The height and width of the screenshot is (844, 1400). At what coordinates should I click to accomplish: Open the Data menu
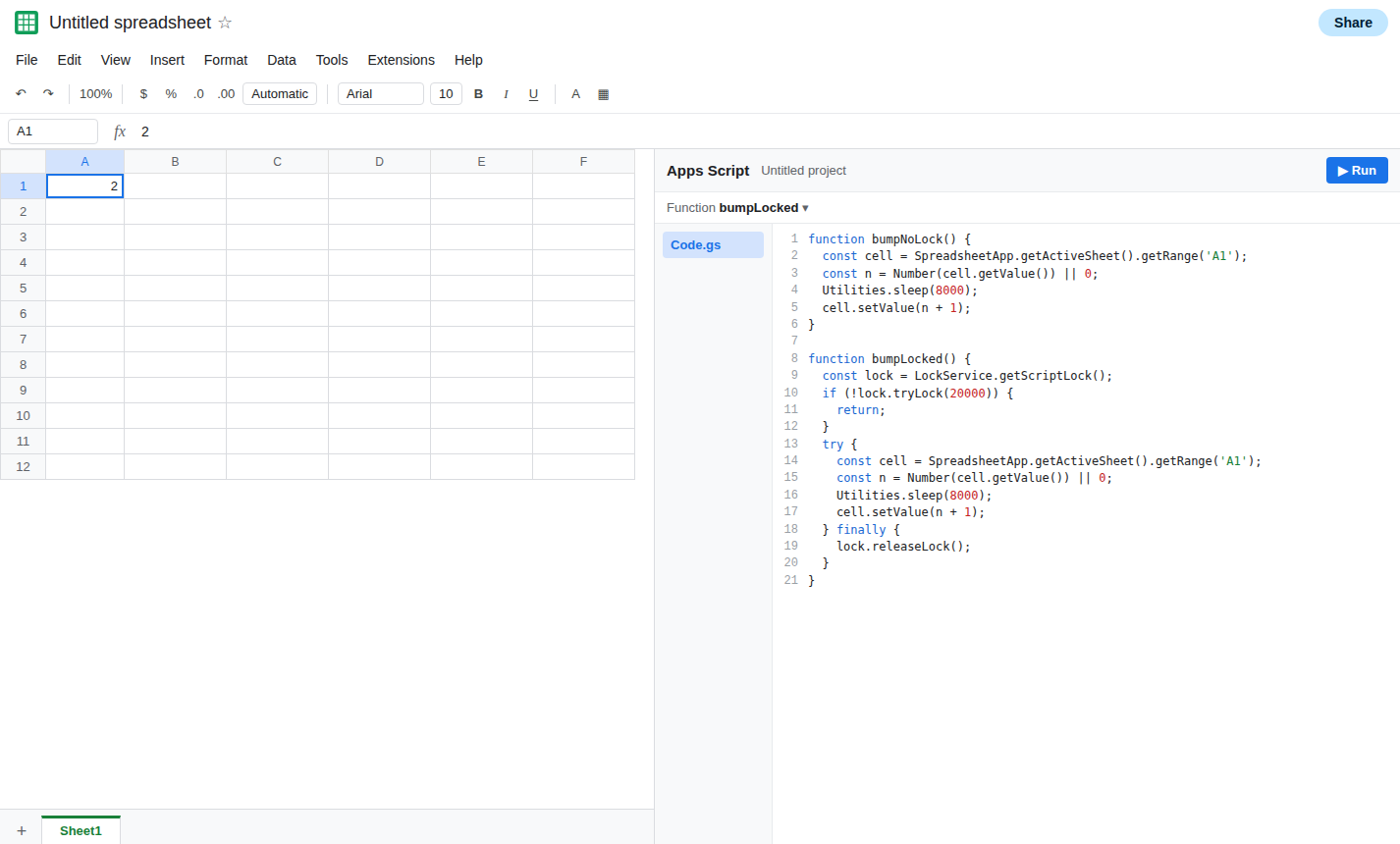[282, 60]
